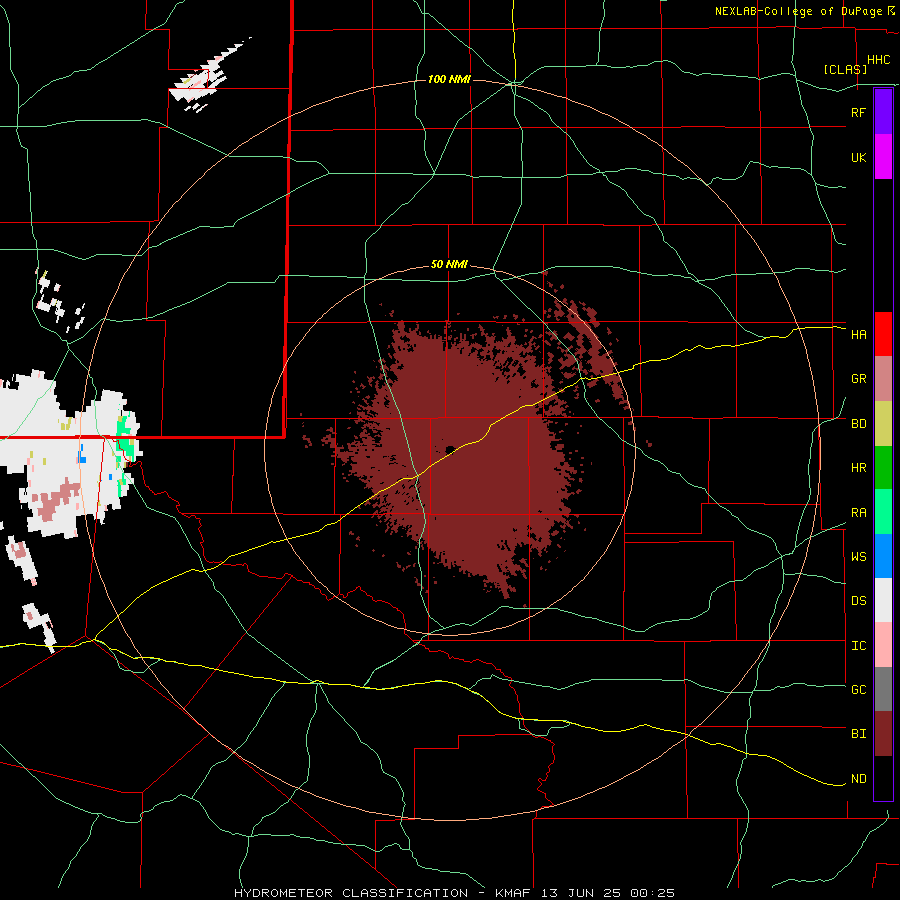Click the GC gray legend swatch
The width and height of the screenshot is (900, 900).
pyautogui.click(x=883, y=689)
